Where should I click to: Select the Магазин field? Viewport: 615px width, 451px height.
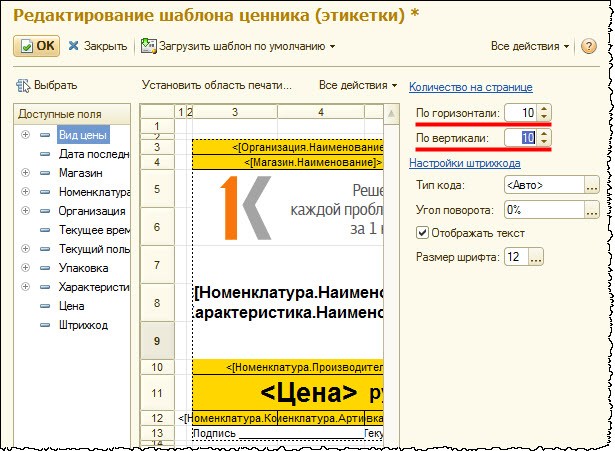80,173
